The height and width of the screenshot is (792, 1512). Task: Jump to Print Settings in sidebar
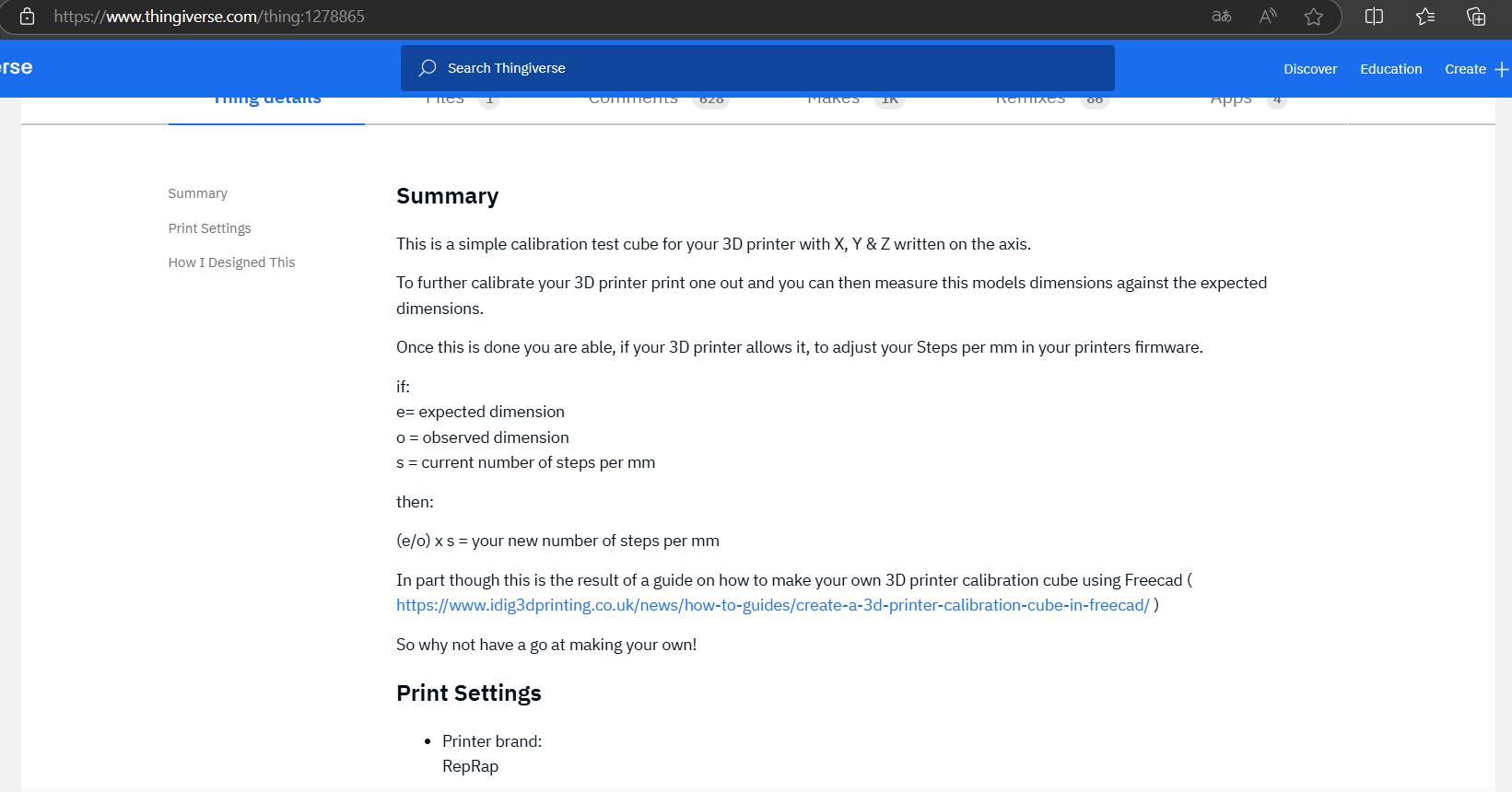click(x=209, y=228)
